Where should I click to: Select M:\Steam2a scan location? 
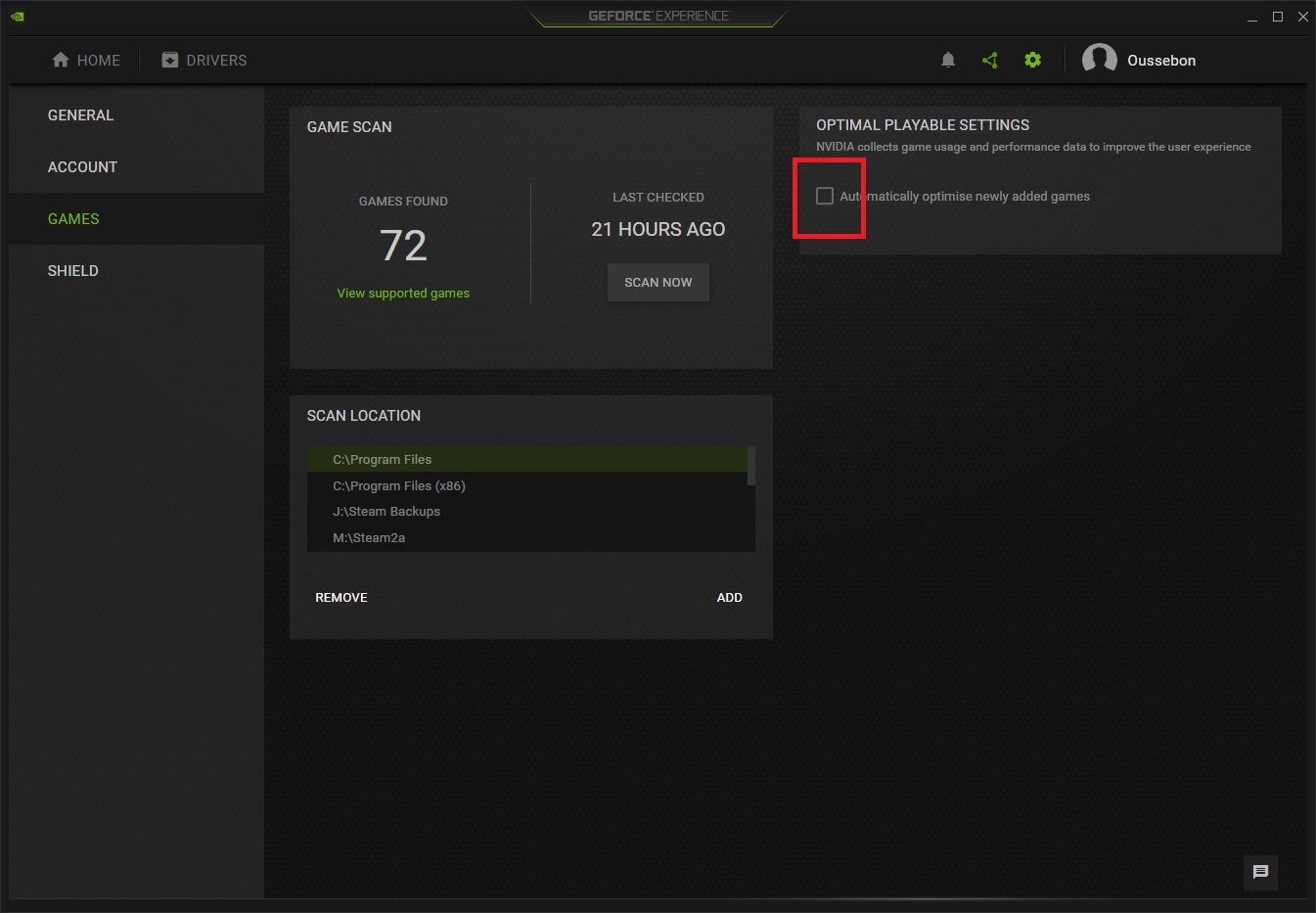526,537
